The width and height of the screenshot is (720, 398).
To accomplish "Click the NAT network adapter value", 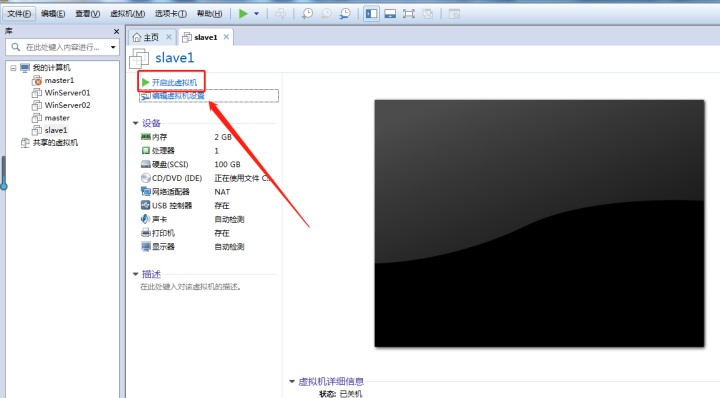I will click(x=222, y=192).
